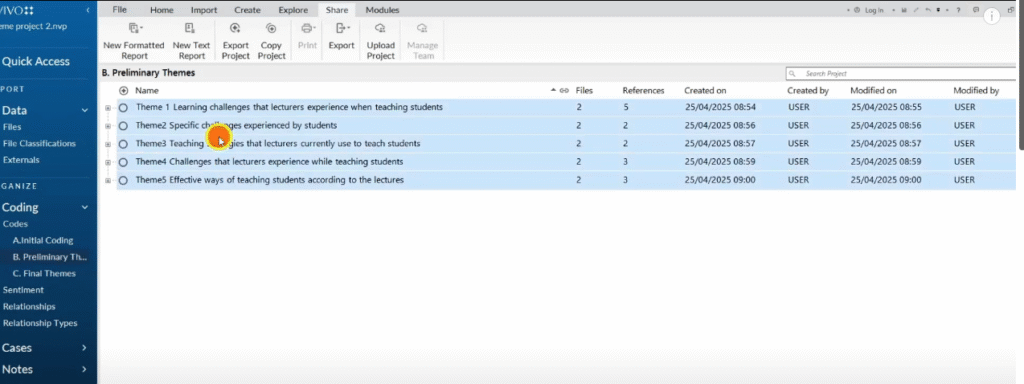The width and height of the screenshot is (1024, 384).
Task: Open Externals under Data
Action: coord(21,160)
